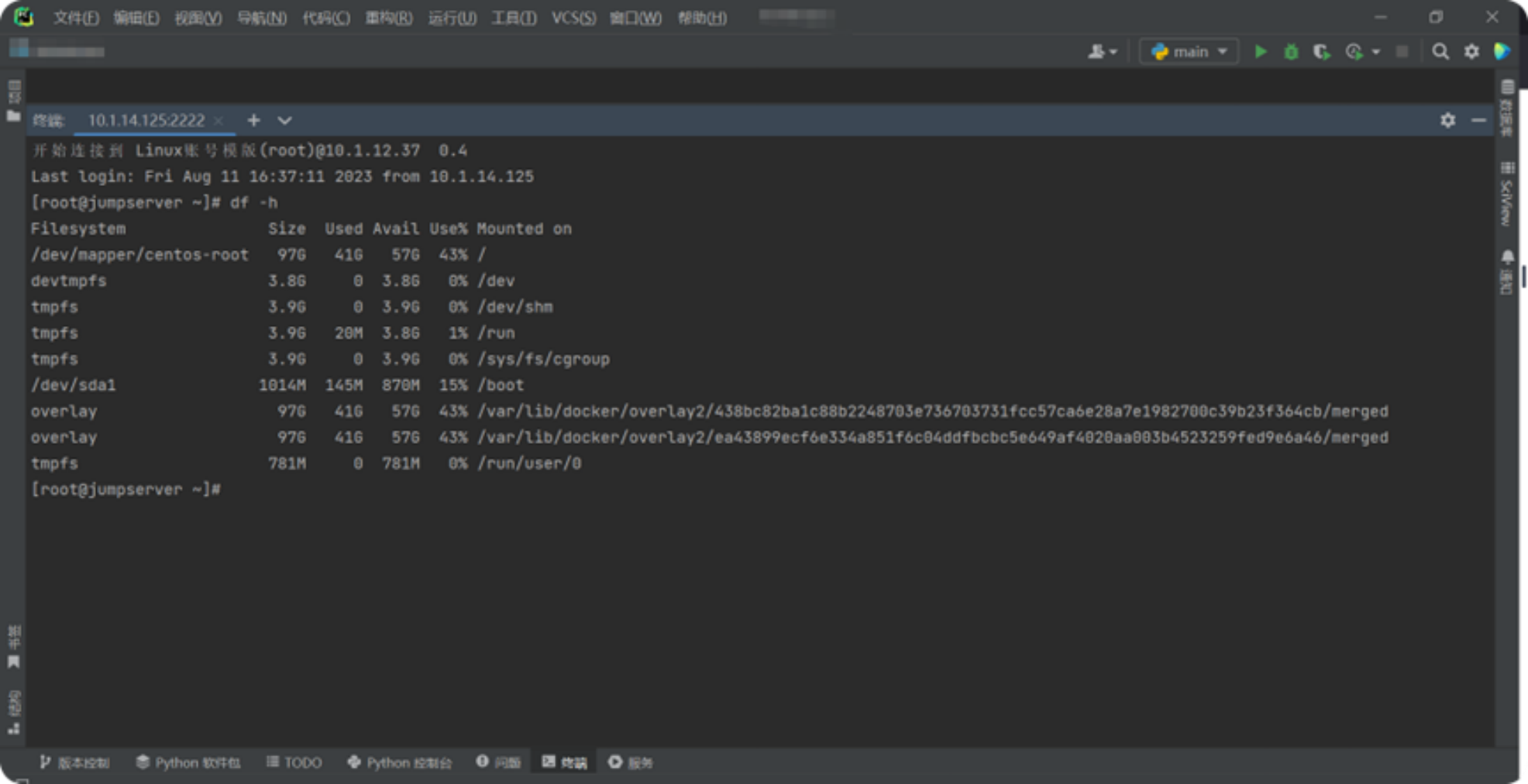Image resolution: width=1528 pixels, height=784 pixels.
Task: Open the 版本控制 tool window button
Action: tap(75, 762)
